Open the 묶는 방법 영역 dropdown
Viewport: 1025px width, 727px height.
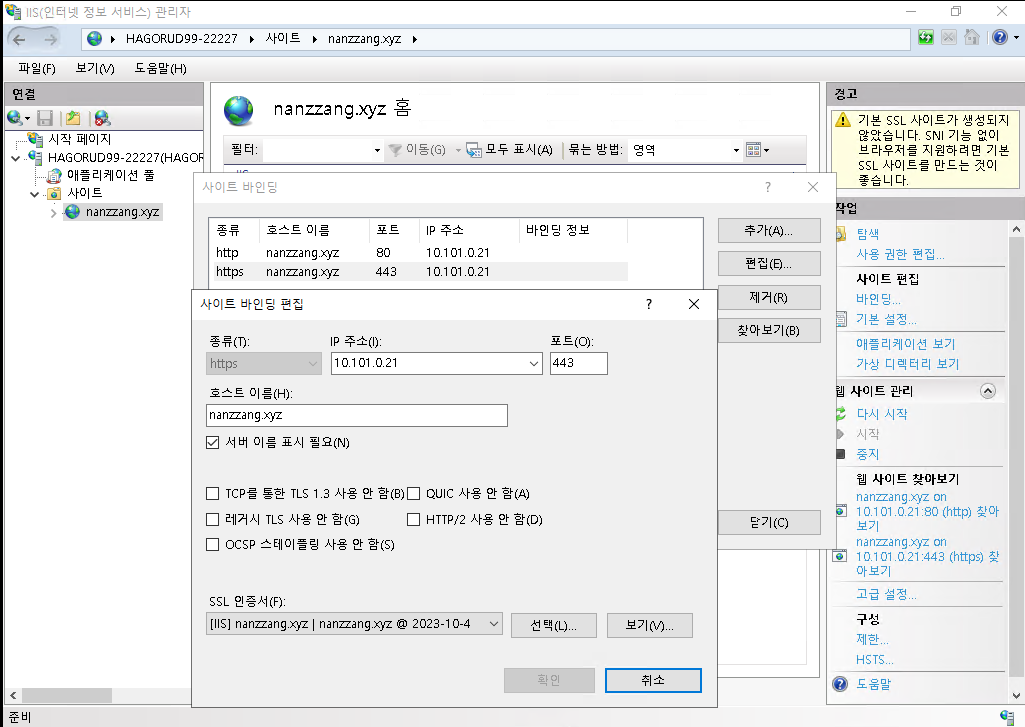[736, 150]
